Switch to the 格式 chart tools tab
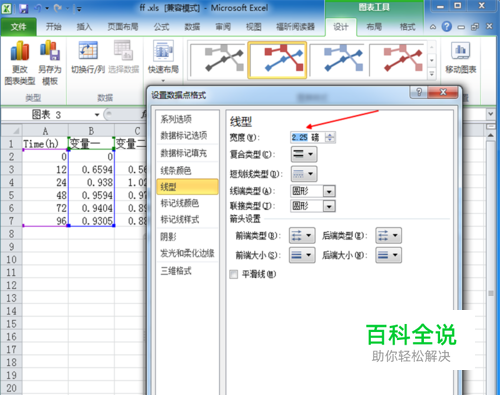Viewport: 500px width, 395px height. tap(407, 27)
